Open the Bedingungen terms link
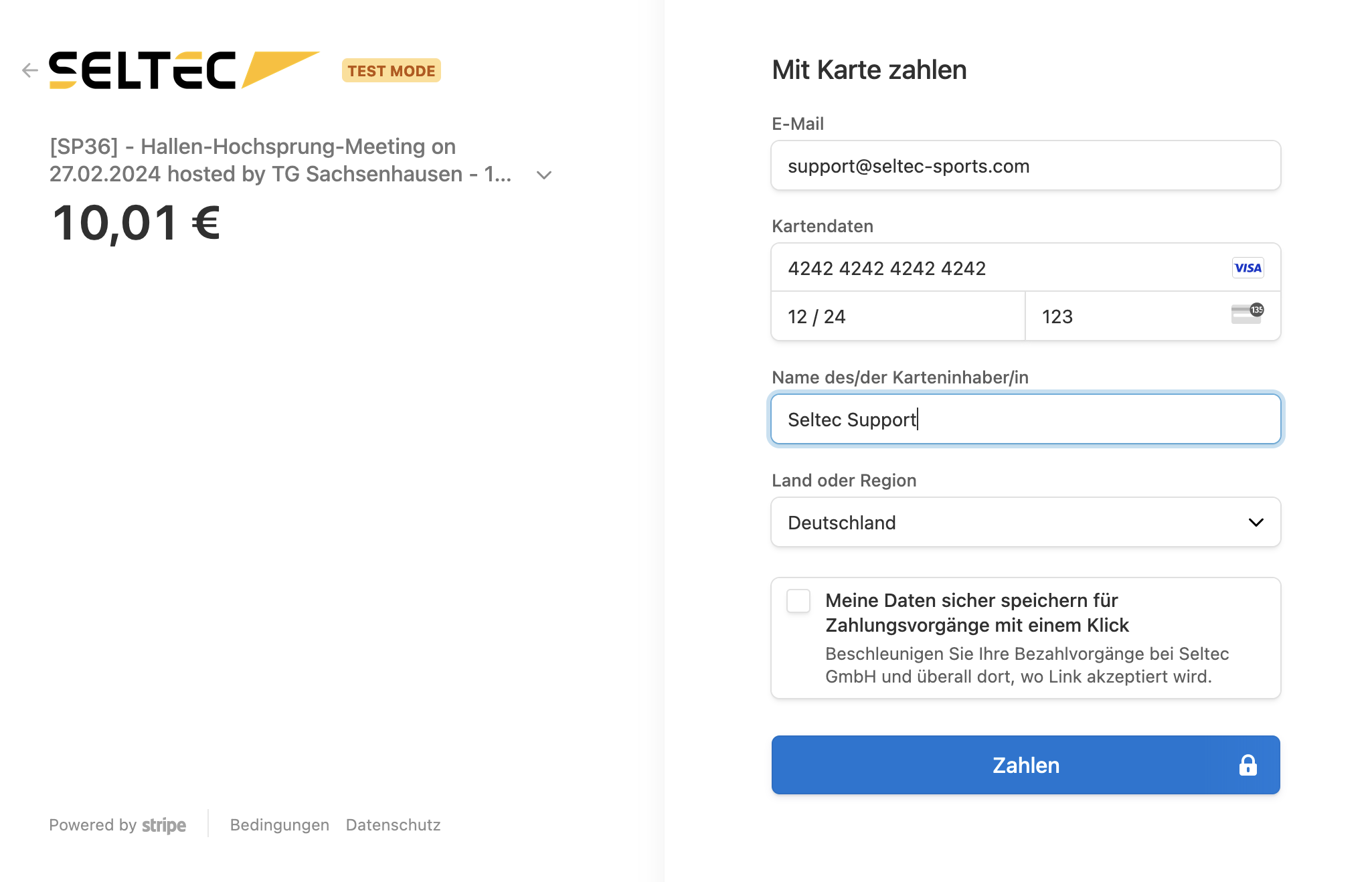Screen dimensions: 1372x882 click(x=280, y=825)
